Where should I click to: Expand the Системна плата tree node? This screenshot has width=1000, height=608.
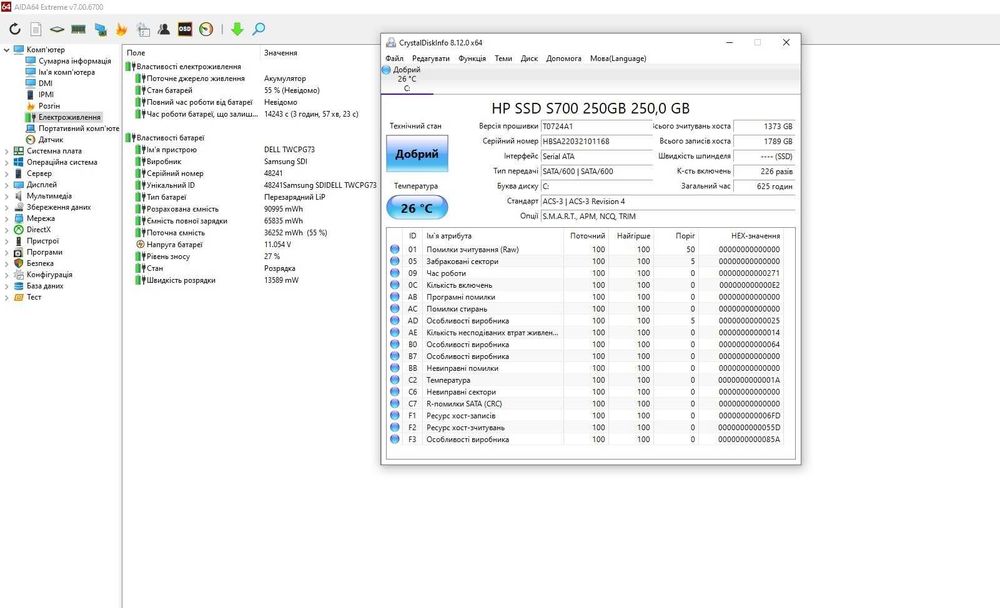[x=6, y=151]
